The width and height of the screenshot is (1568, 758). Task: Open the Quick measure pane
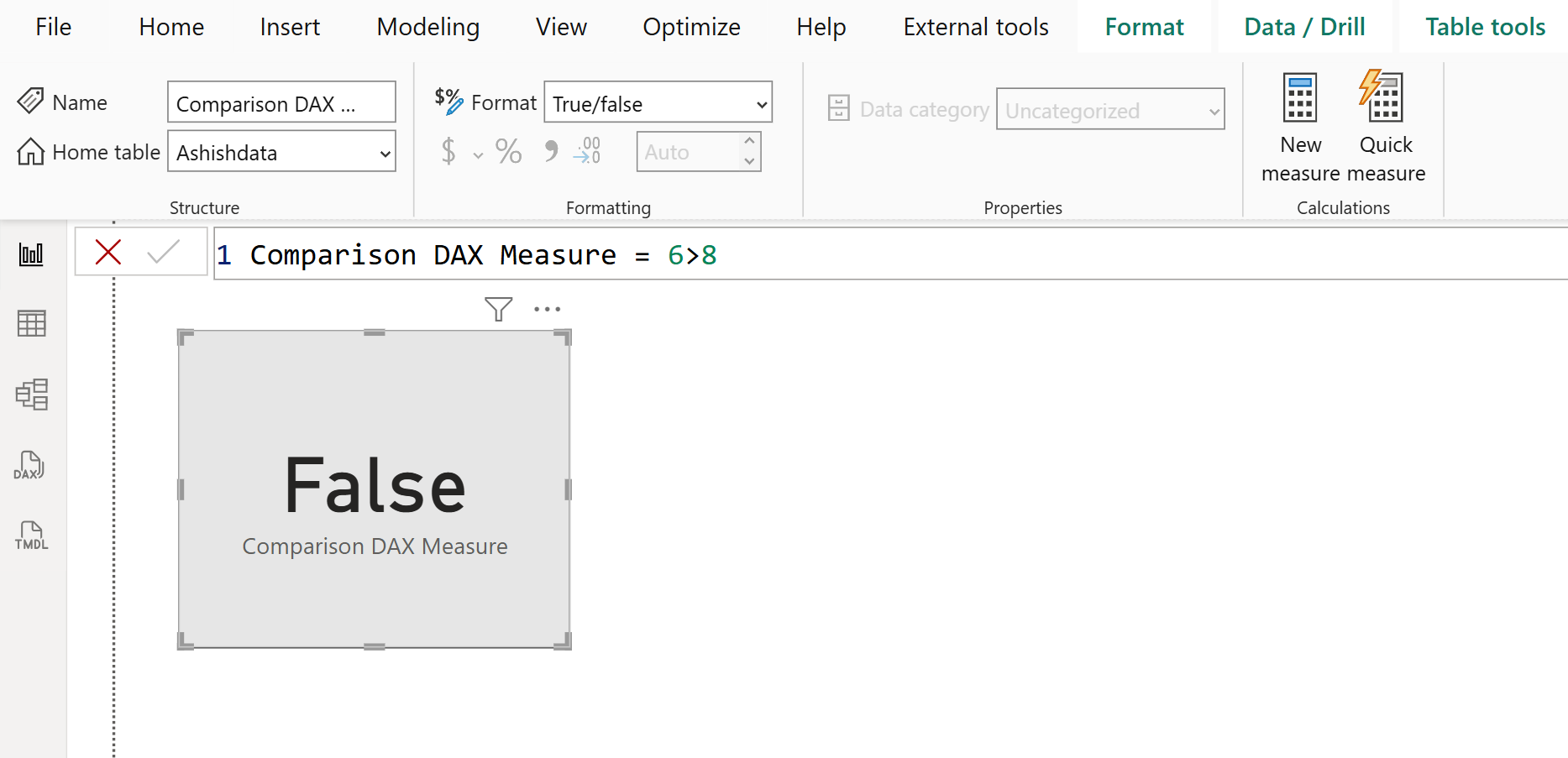[1384, 126]
